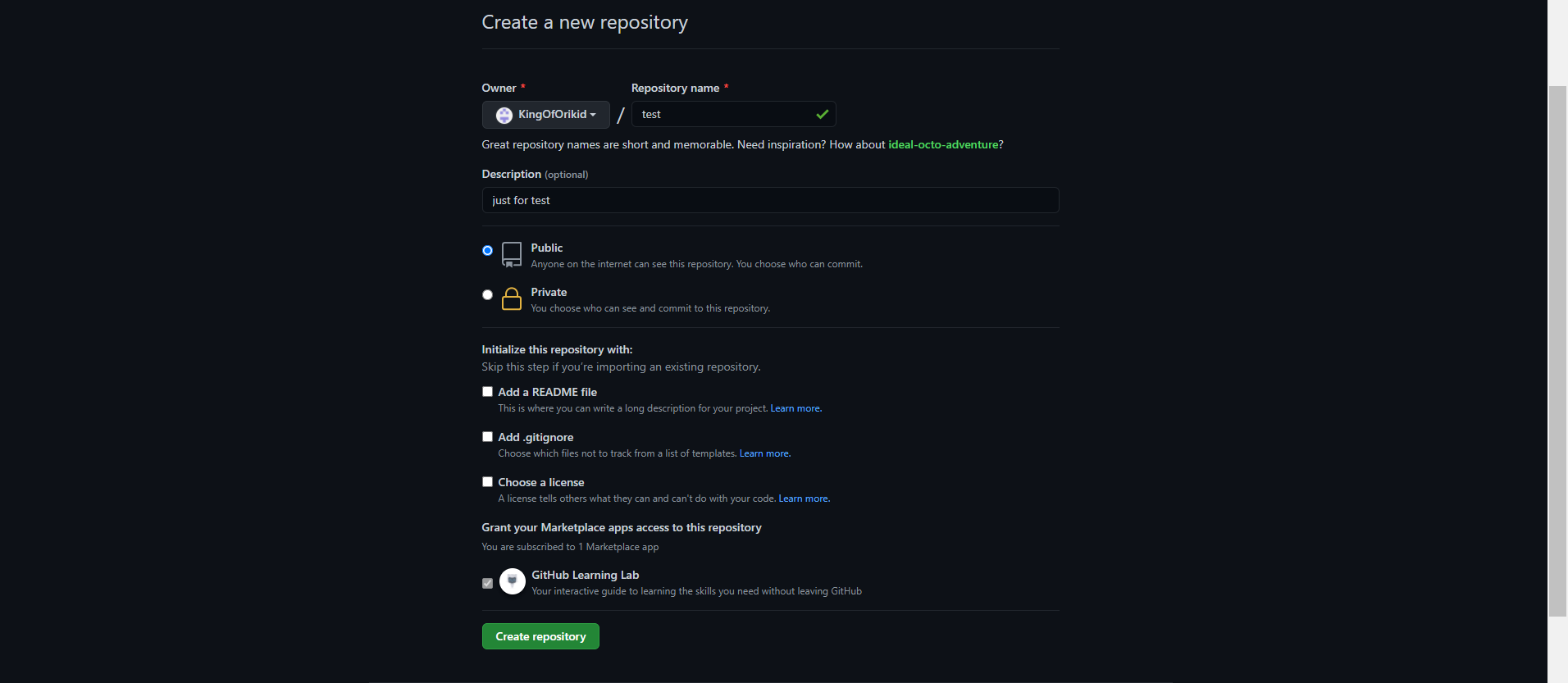Click the GitHub Learning Lab app icon
This screenshot has width=1568, height=683.
coord(513,581)
